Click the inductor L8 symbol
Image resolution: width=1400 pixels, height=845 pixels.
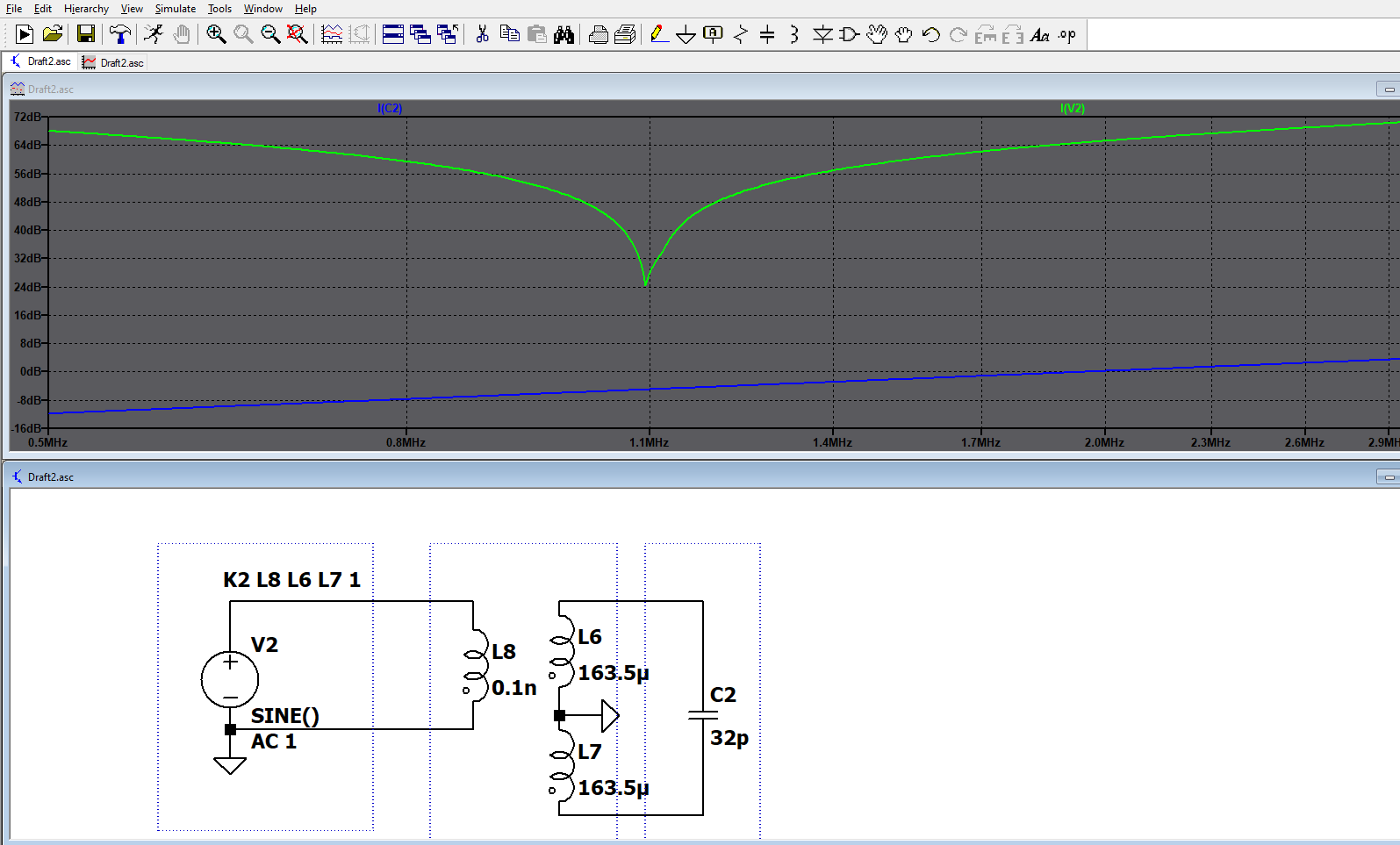(475, 665)
